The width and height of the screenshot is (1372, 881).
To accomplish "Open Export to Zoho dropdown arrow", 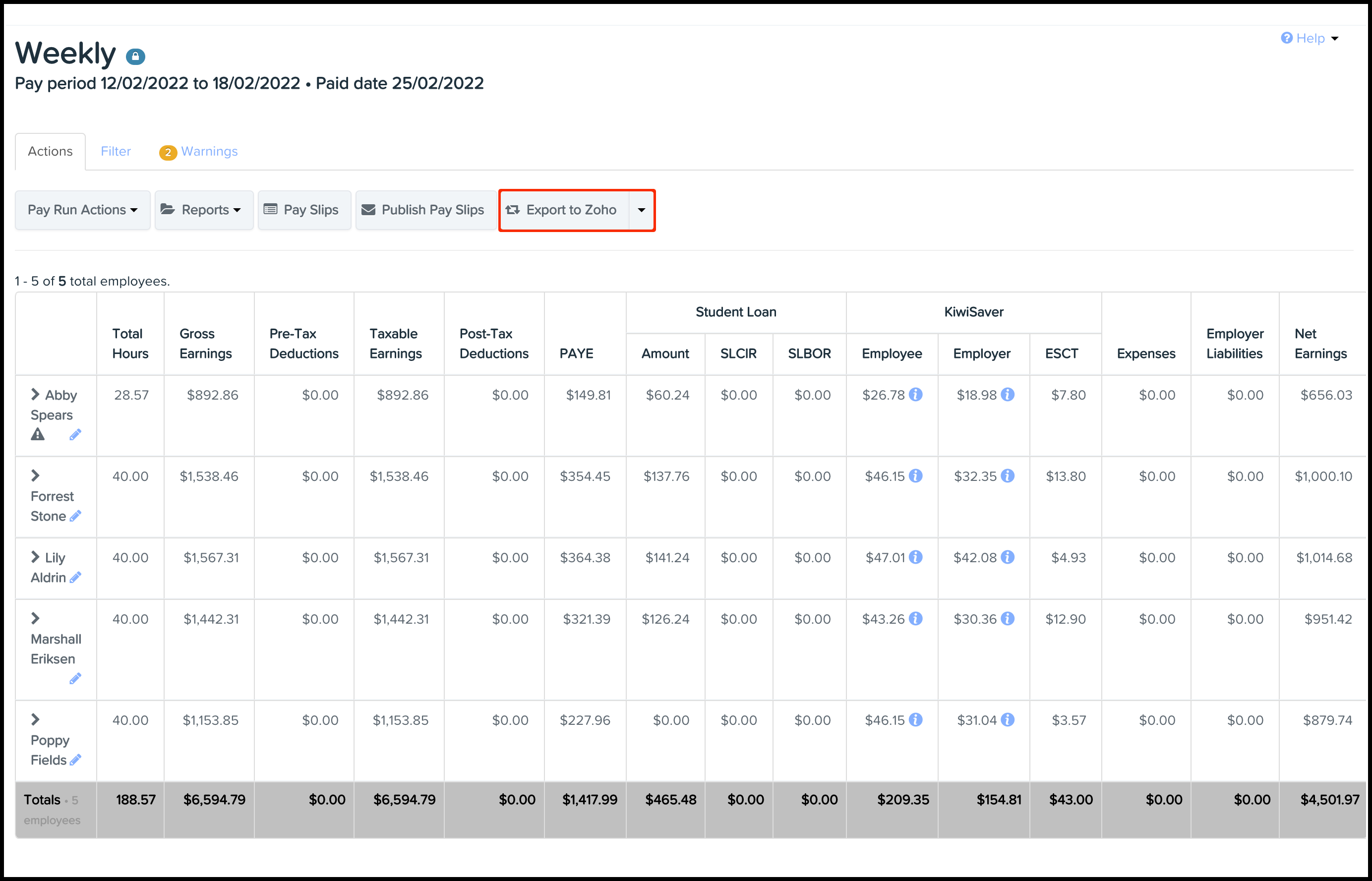I will [641, 210].
